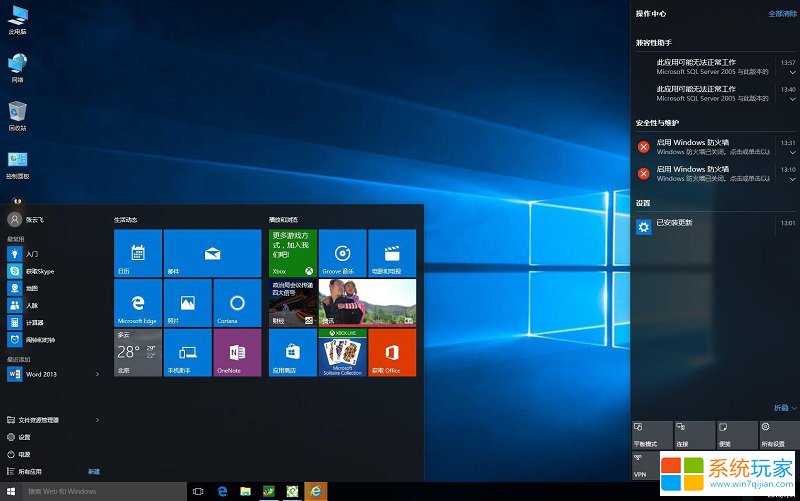This screenshot has height=501, width=800.
Task: Launch the Microsoft Edge tile
Action: [x=138, y=303]
